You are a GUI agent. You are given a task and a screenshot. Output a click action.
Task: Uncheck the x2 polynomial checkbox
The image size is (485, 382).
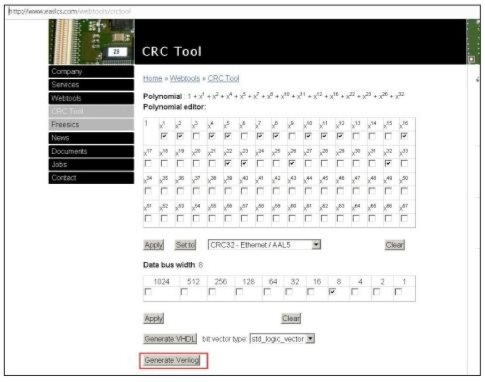click(x=180, y=136)
